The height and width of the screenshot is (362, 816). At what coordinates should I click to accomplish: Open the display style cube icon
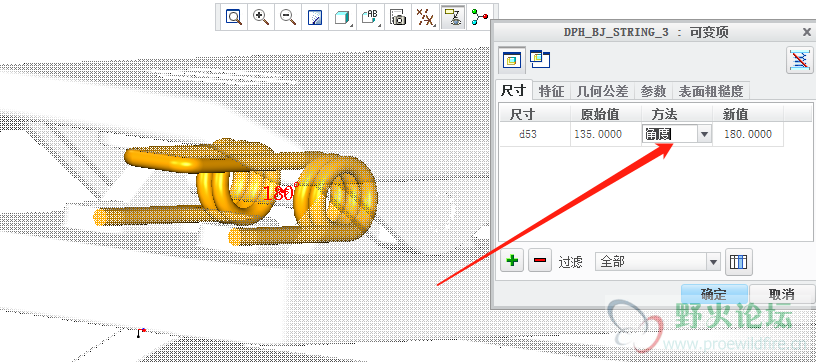click(x=342, y=17)
